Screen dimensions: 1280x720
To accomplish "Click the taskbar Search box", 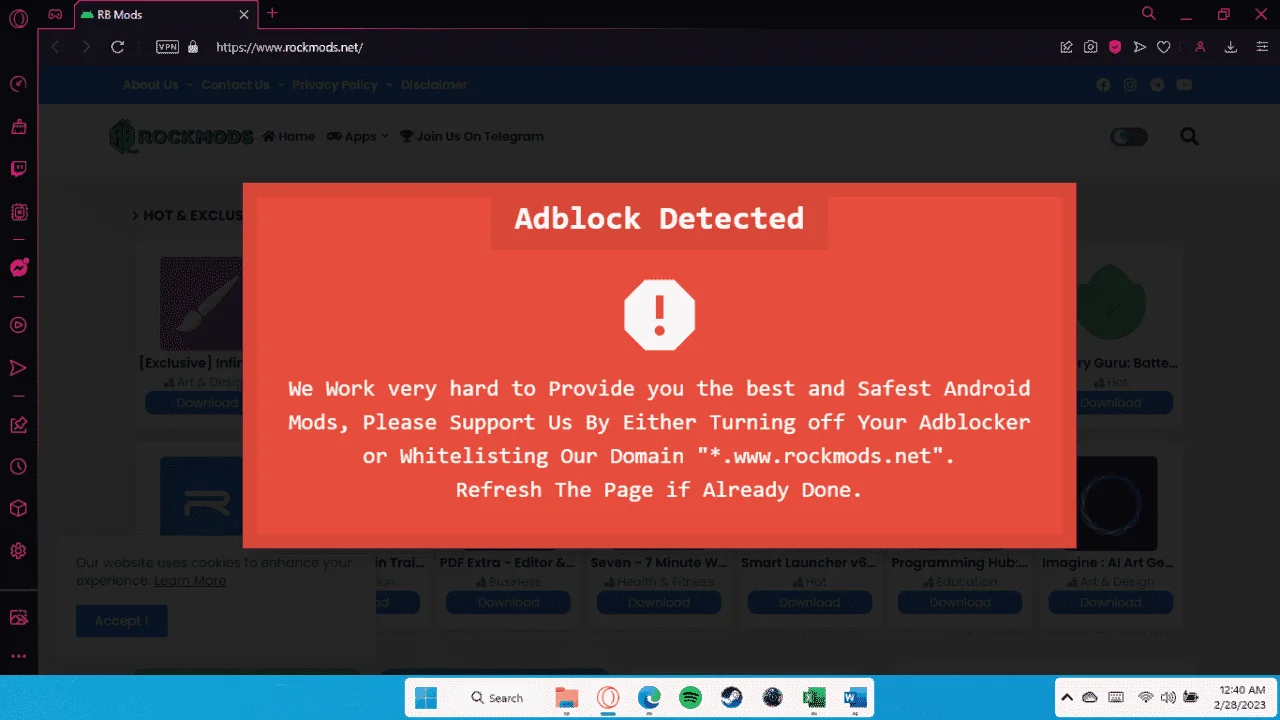I will 497,698.
